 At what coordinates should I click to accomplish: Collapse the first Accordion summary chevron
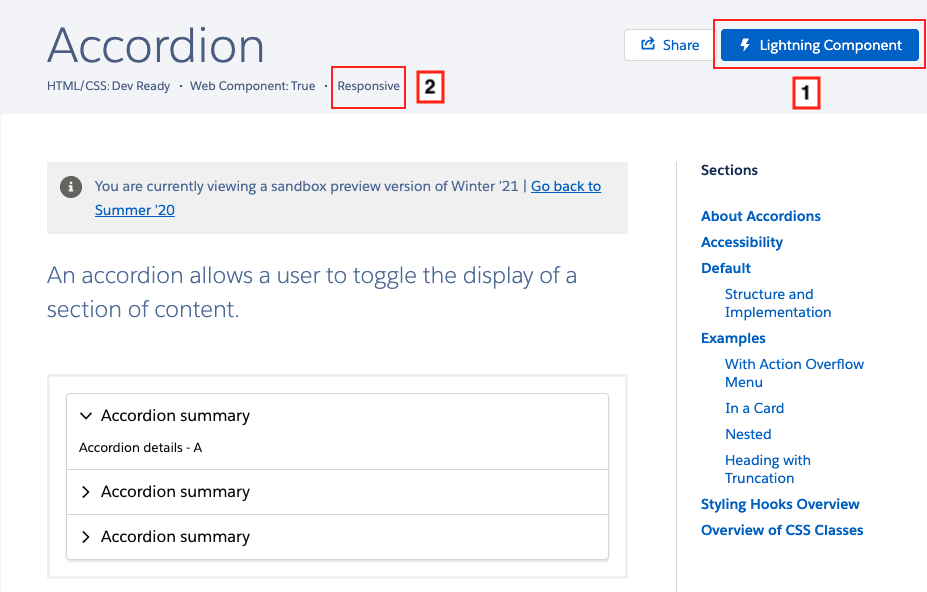(x=86, y=416)
